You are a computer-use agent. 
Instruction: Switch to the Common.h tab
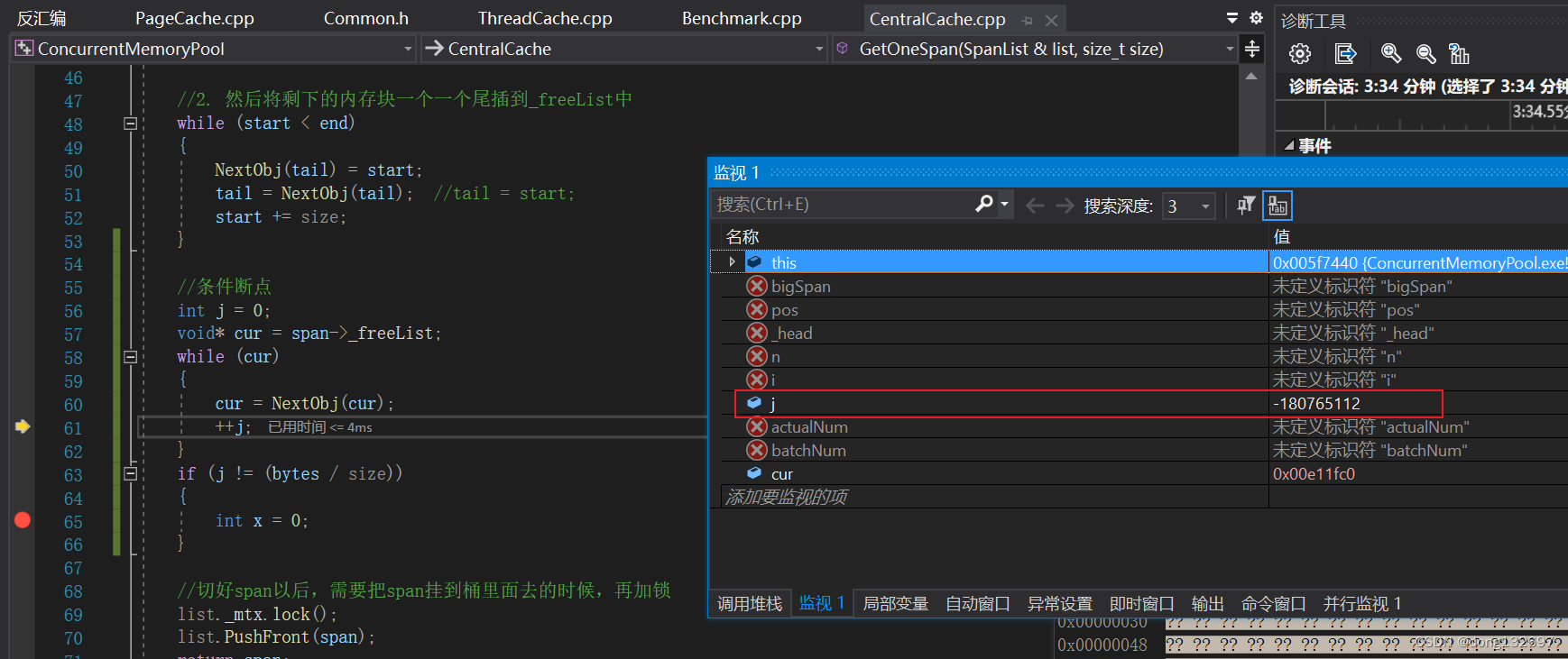[x=366, y=19]
